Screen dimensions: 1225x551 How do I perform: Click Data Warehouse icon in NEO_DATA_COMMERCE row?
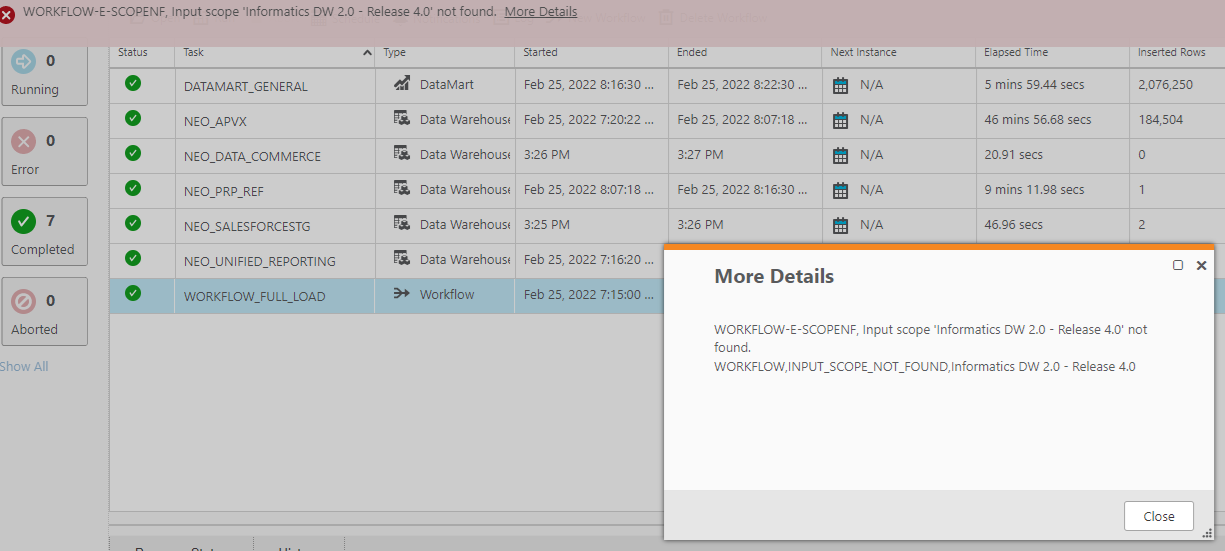click(x=402, y=153)
